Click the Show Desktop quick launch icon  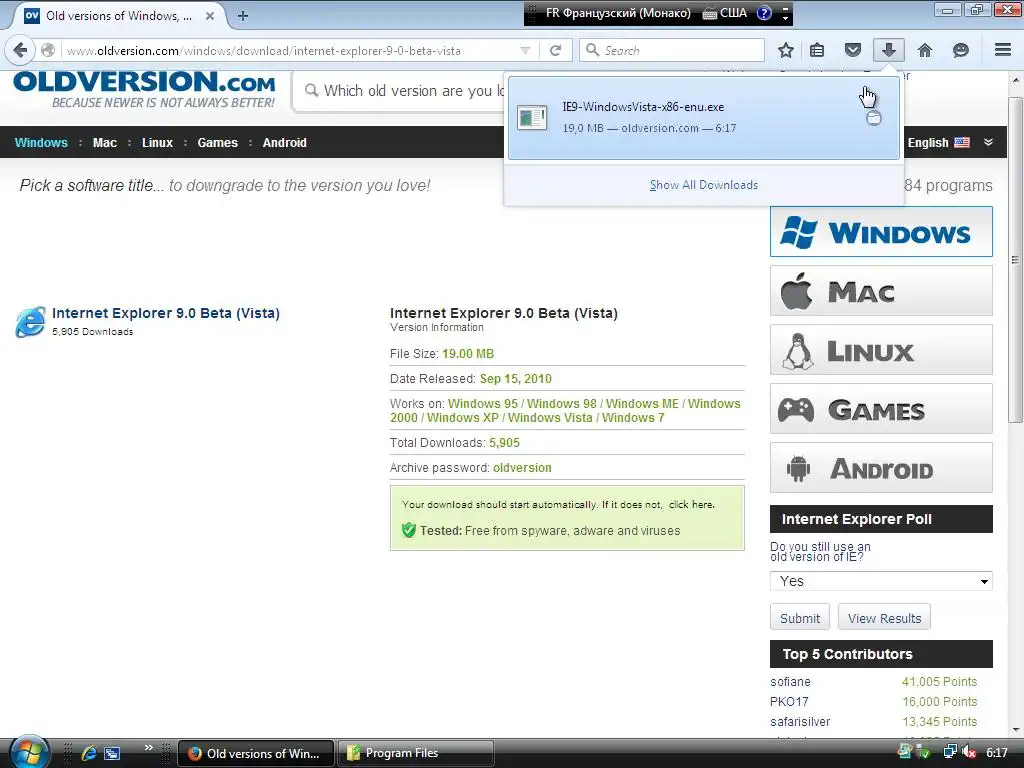112,753
